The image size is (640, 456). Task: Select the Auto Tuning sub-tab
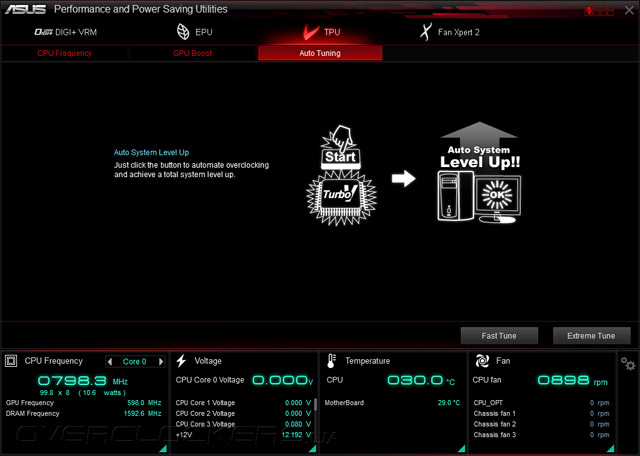point(320,53)
